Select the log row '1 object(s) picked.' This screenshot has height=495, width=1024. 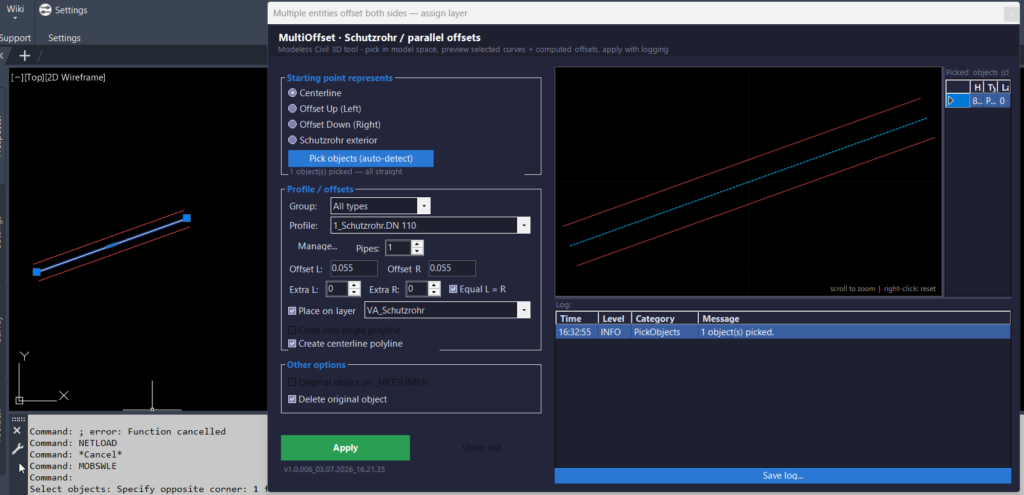pyautogui.click(x=782, y=332)
